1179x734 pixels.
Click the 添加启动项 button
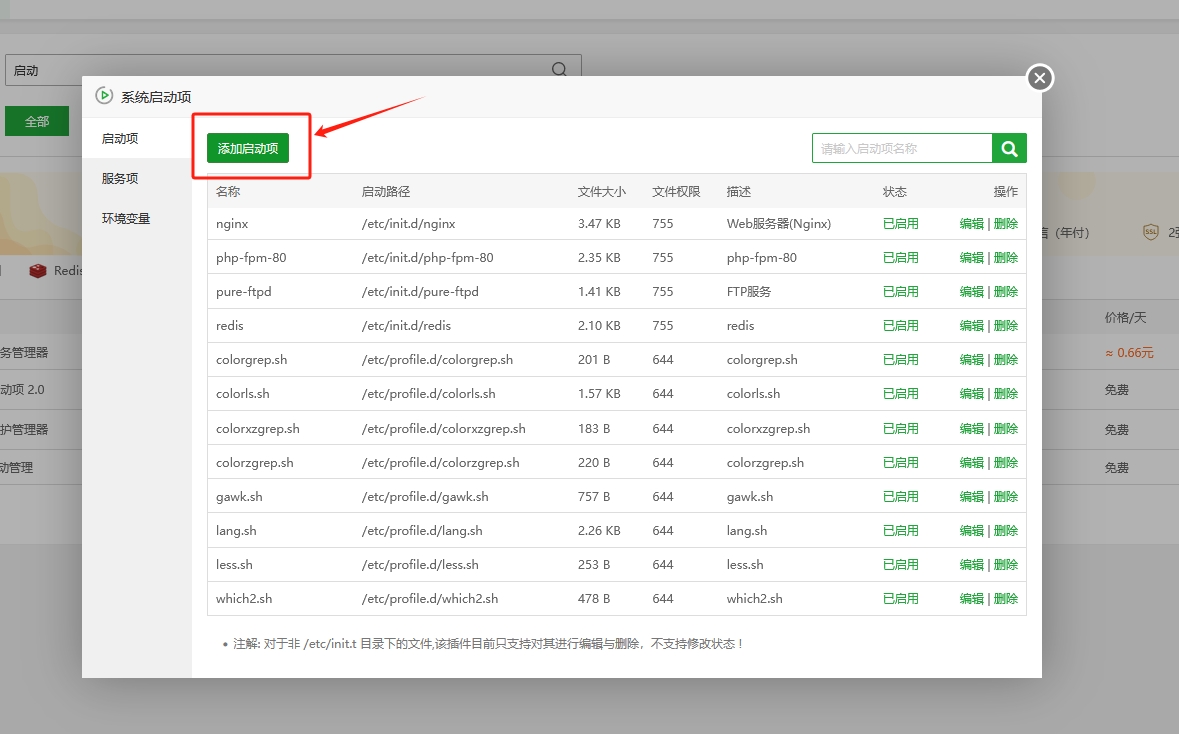pos(248,148)
